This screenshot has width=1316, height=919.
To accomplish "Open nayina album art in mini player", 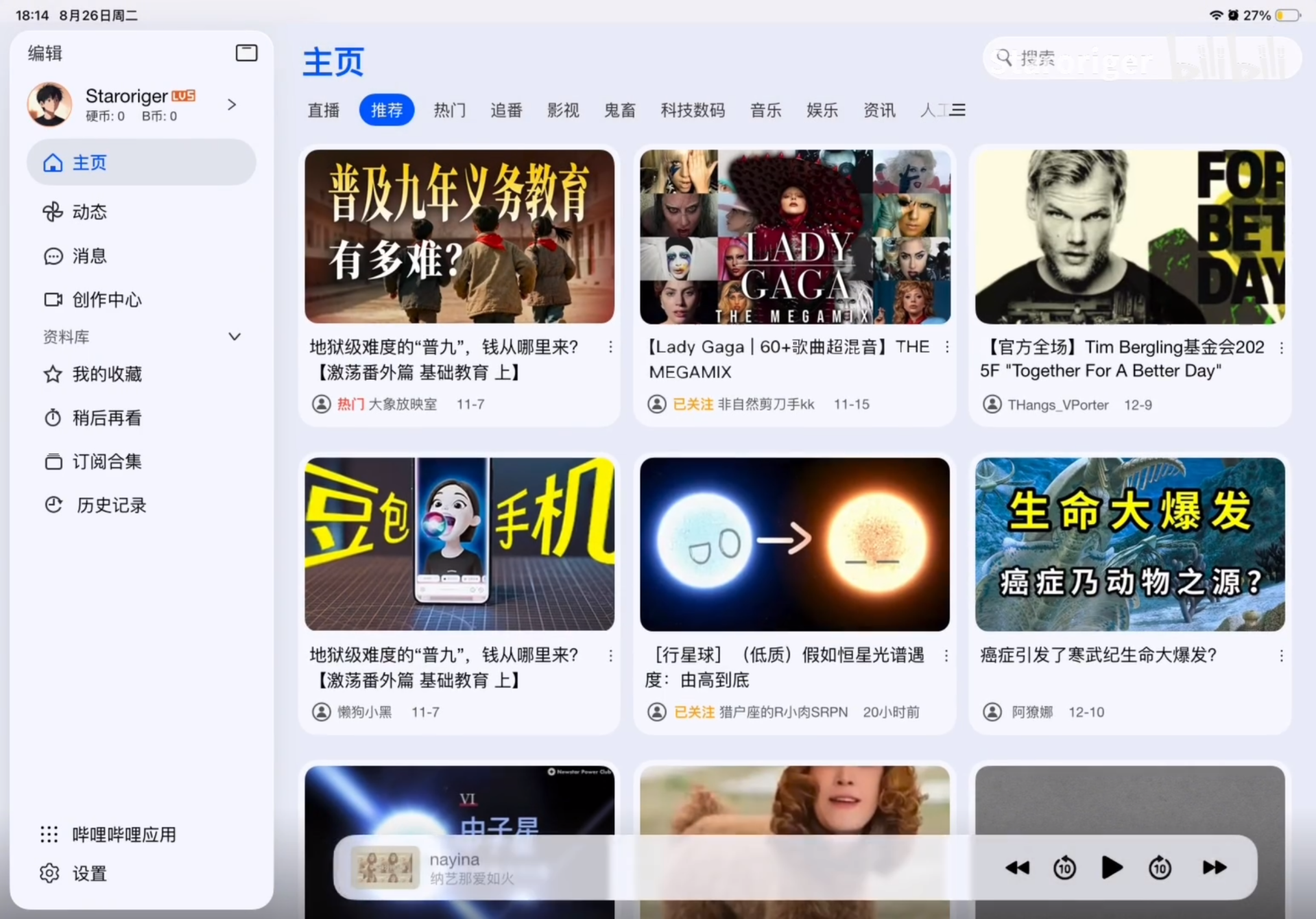I will (x=385, y=868).
